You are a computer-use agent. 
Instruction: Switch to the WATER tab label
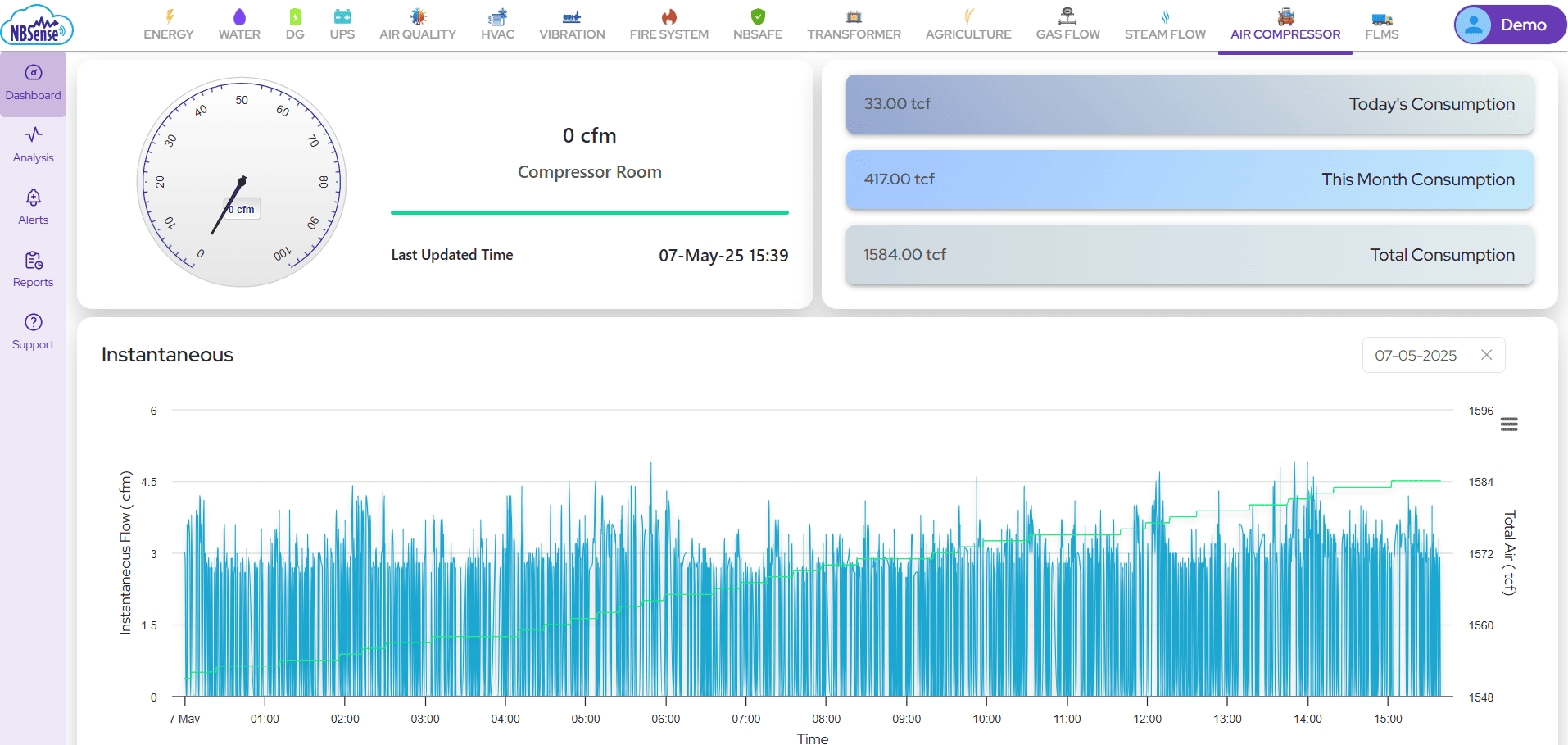click(239, 34)
